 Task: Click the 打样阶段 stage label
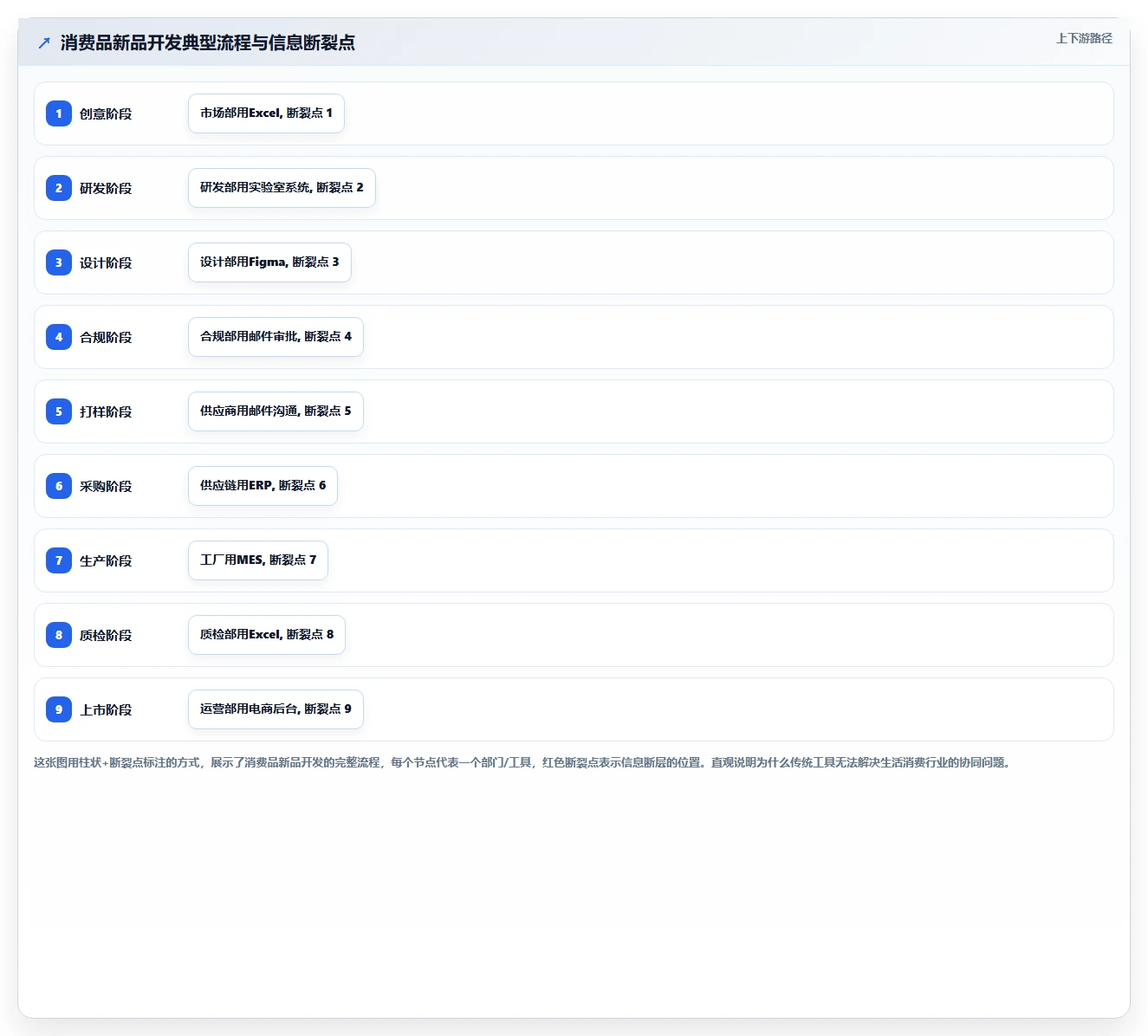pos(106,412)
